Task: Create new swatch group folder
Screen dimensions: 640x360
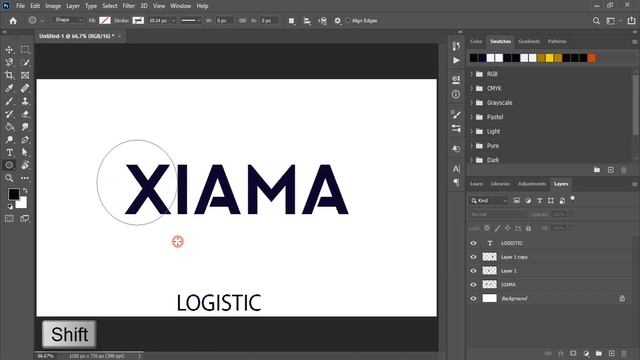Action: (597, 170)
